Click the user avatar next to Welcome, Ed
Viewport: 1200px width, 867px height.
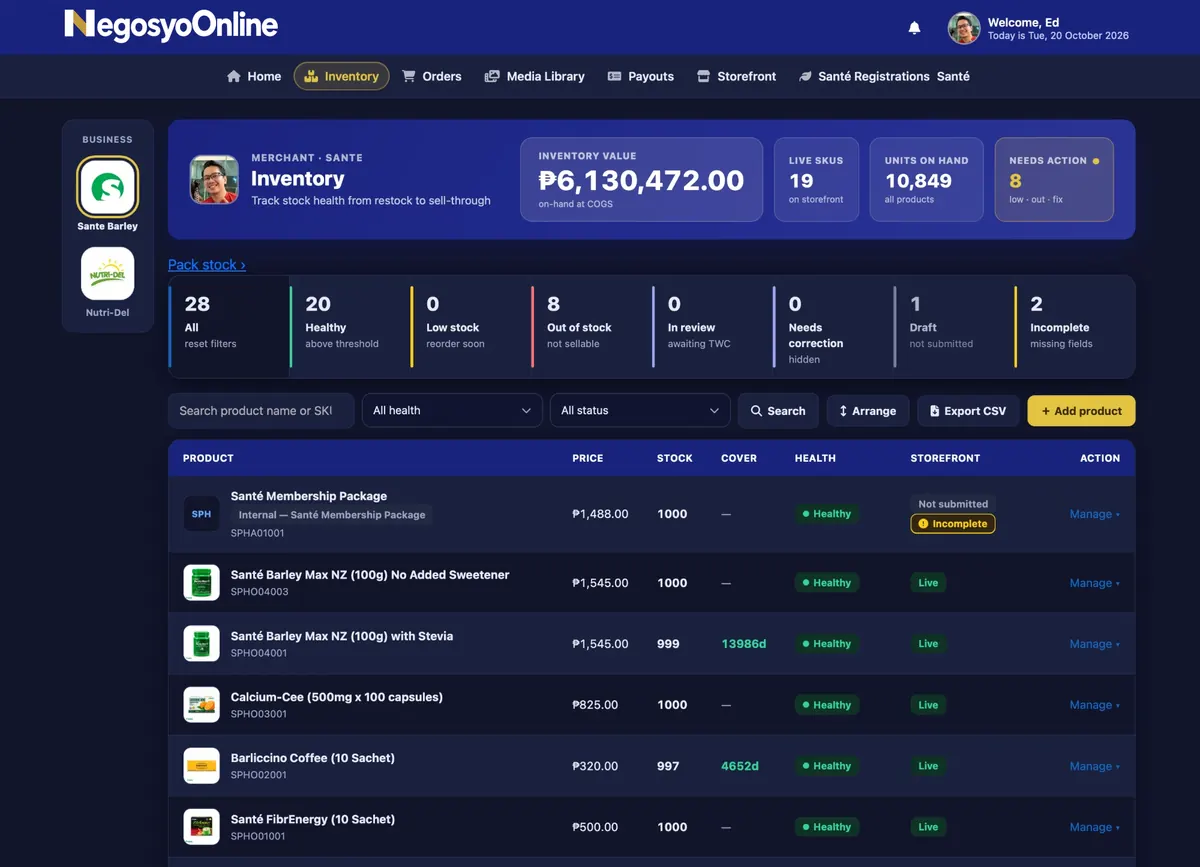[x=964, y=28]
